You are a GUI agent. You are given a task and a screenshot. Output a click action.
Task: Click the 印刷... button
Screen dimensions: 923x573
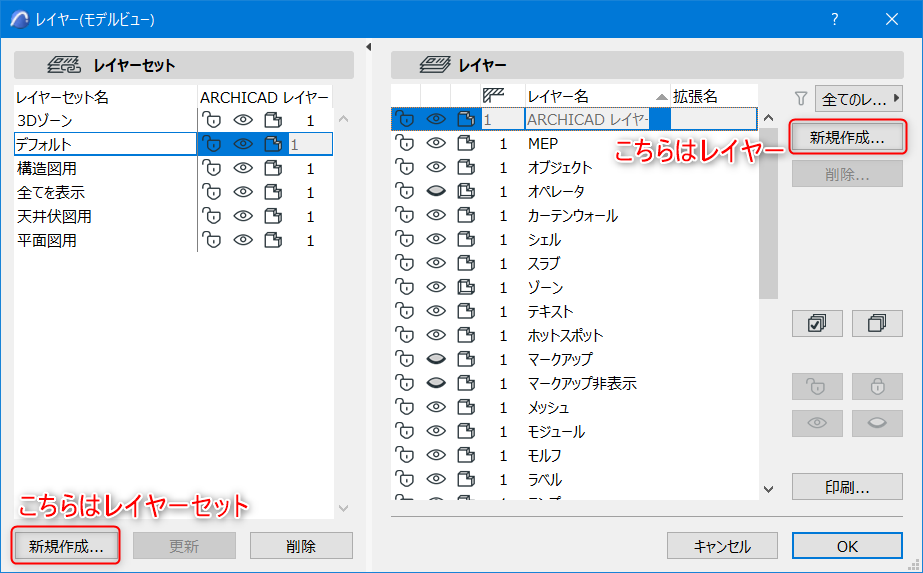pos(847,487)
